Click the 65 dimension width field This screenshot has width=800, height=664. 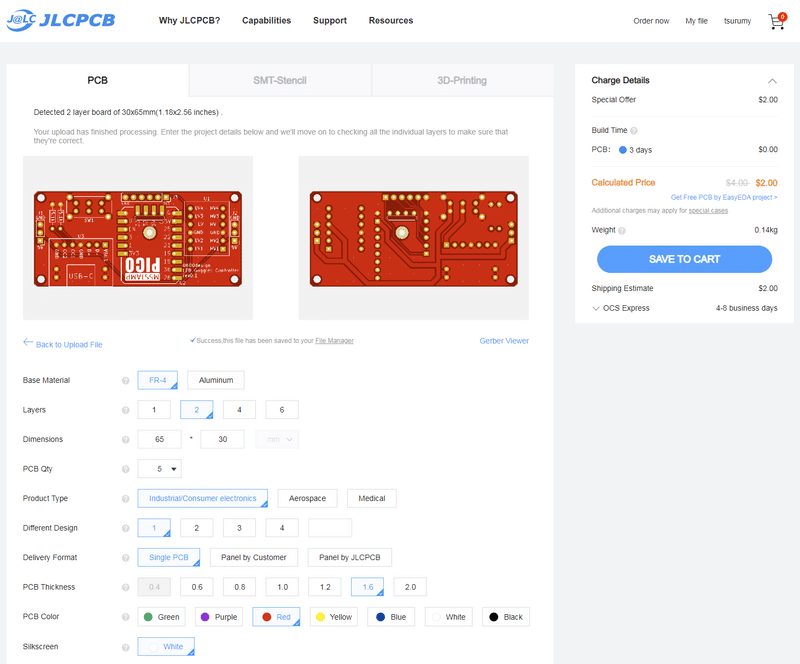(x=160, y=439)
